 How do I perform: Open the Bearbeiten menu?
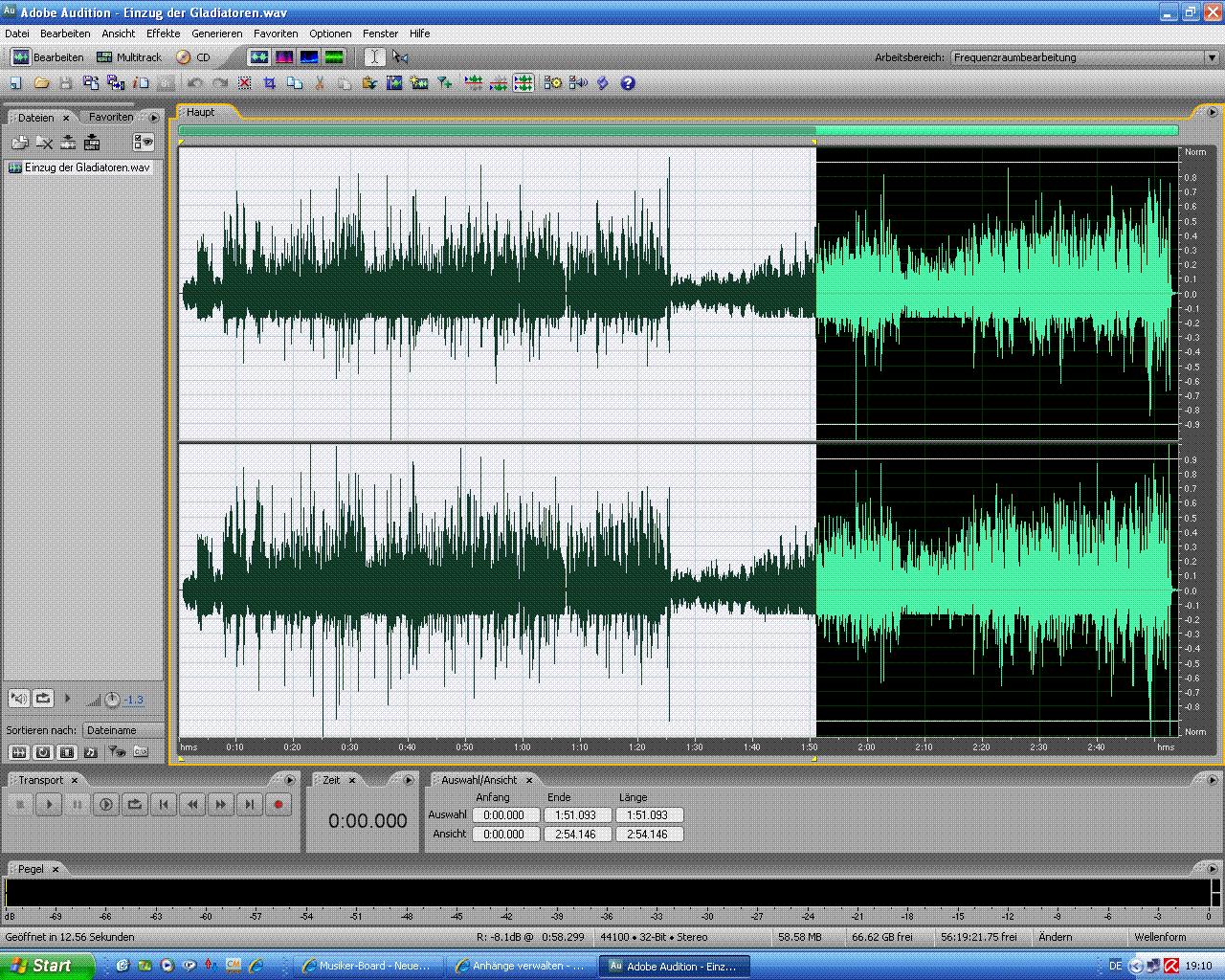point(65,33)
